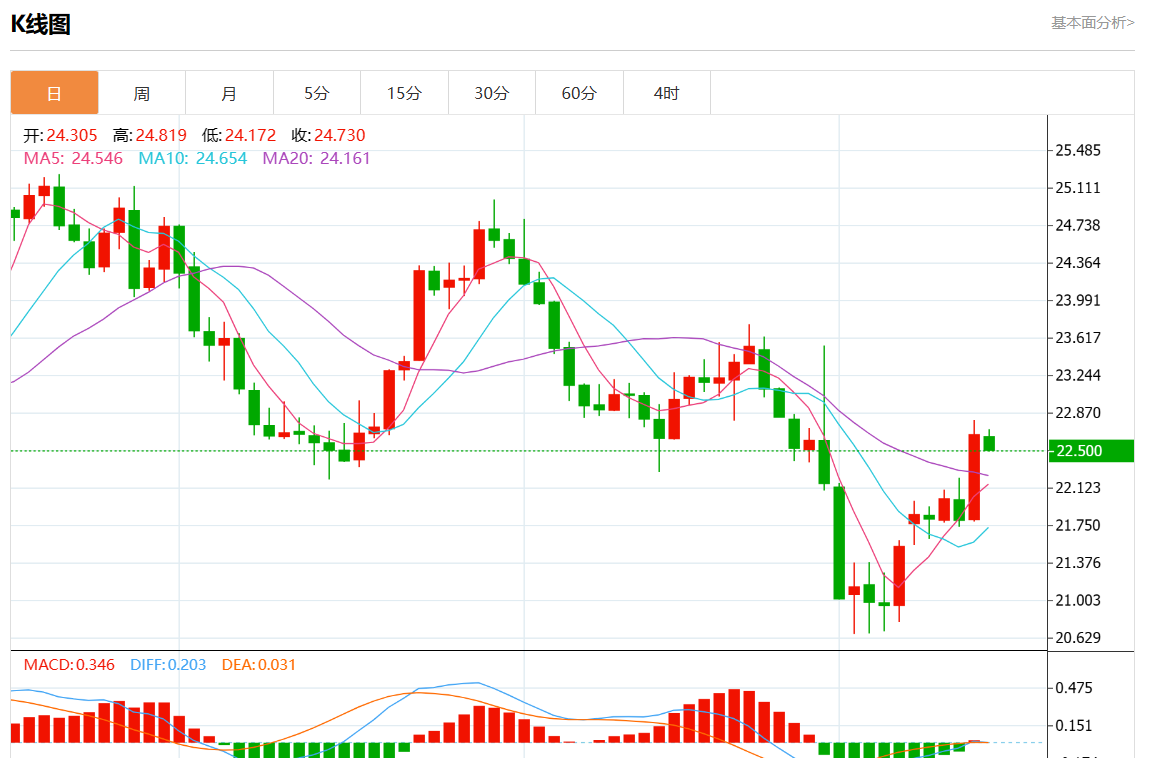Click the MACD:0.346 indicator value
This screenshot has height=758, width=1162.
69,665
